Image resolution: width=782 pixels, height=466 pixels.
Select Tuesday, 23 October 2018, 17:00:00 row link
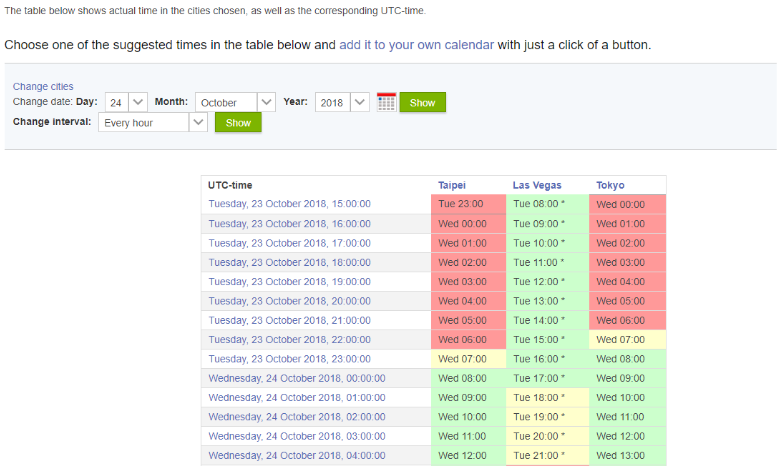point(289,243)
